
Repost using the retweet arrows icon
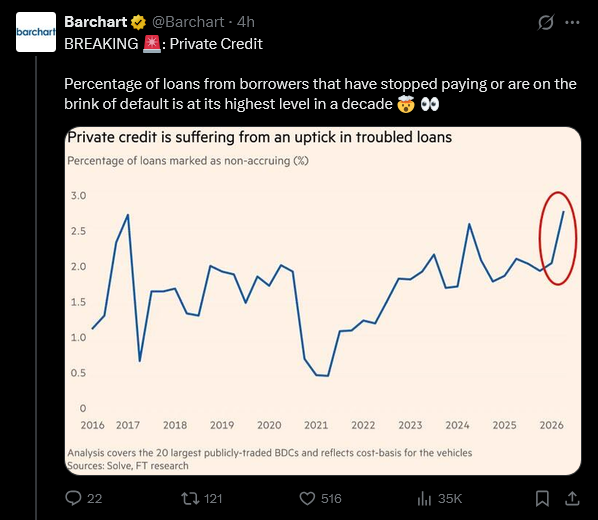pos(190,498)
